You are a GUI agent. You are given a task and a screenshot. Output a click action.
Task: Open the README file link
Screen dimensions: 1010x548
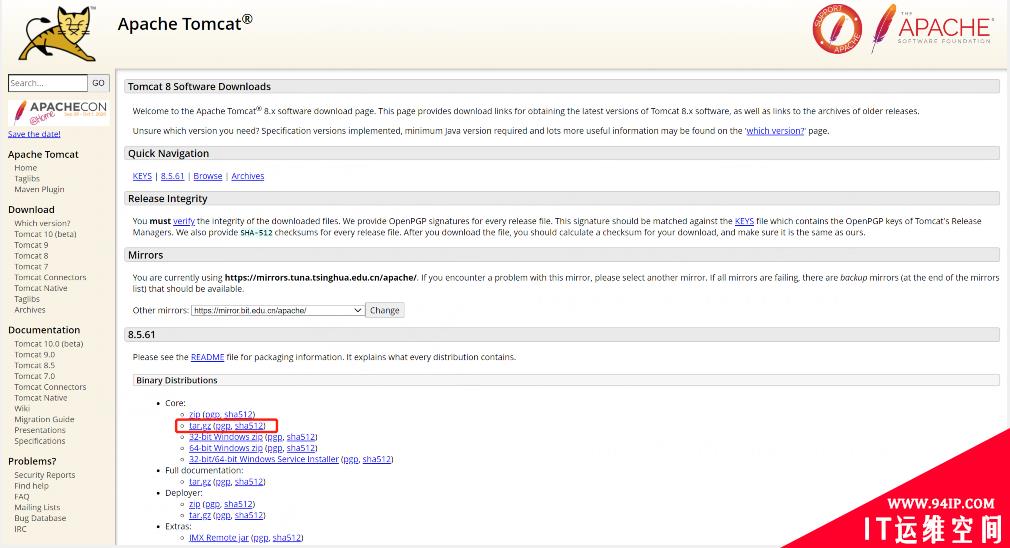click(207, 357)
